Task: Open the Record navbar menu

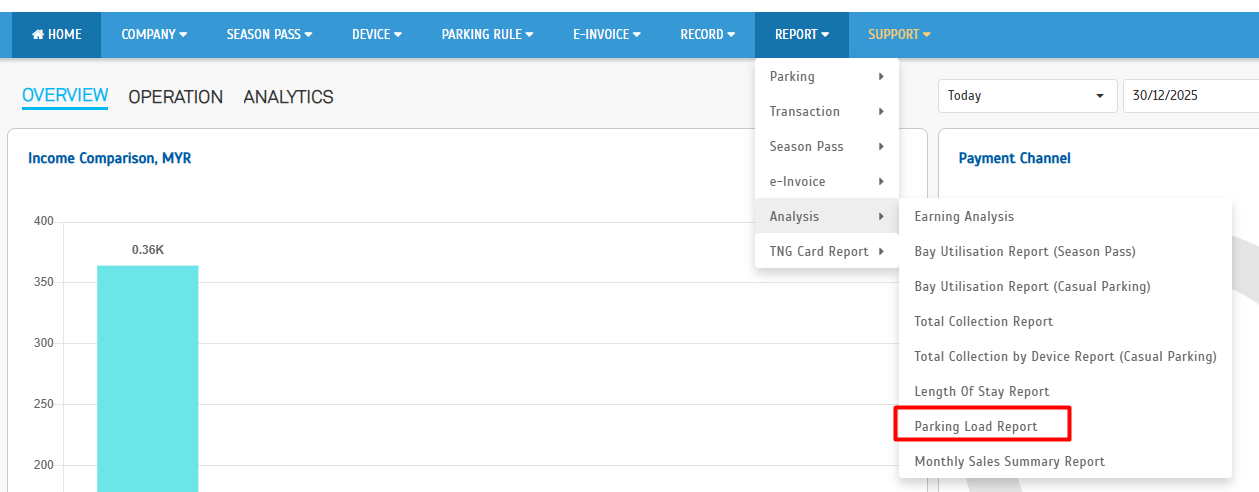Action: coord(707,35)
